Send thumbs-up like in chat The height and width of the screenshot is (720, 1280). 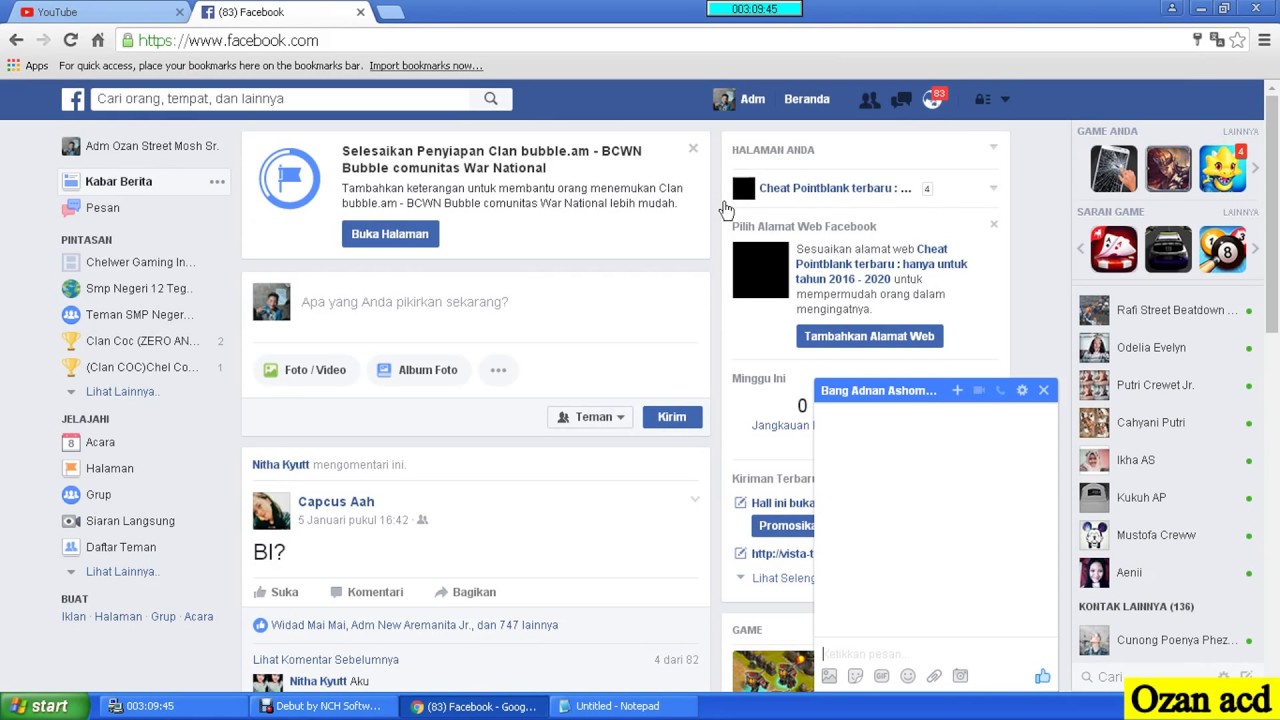[x=1042, y=676]
